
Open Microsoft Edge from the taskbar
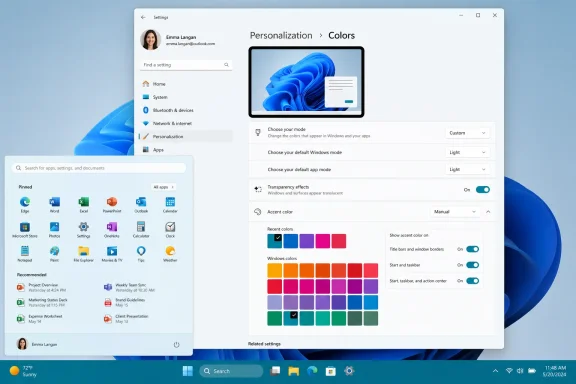[x=312, y=371]
